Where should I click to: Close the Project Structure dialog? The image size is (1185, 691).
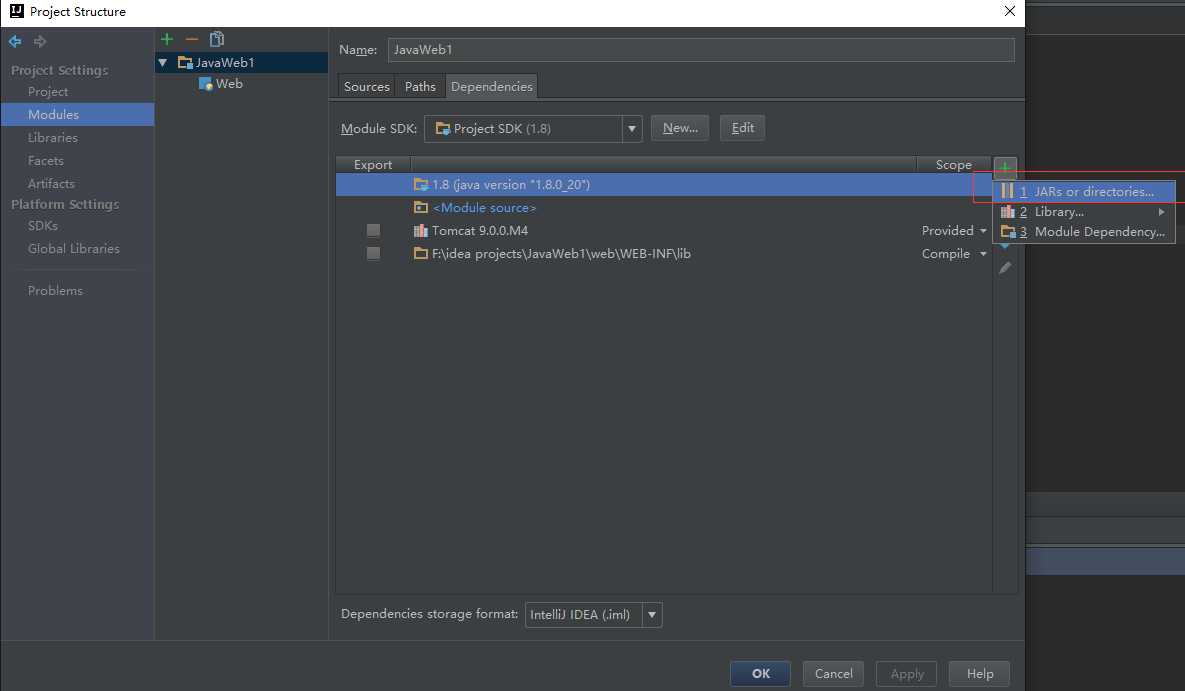coord(1009,11)
